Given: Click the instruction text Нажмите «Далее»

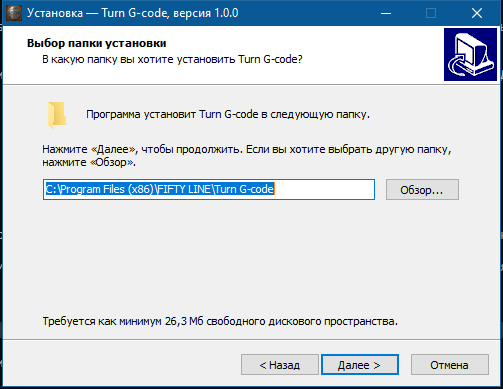Looking at the screenshot, I should [x=247, y=156].
